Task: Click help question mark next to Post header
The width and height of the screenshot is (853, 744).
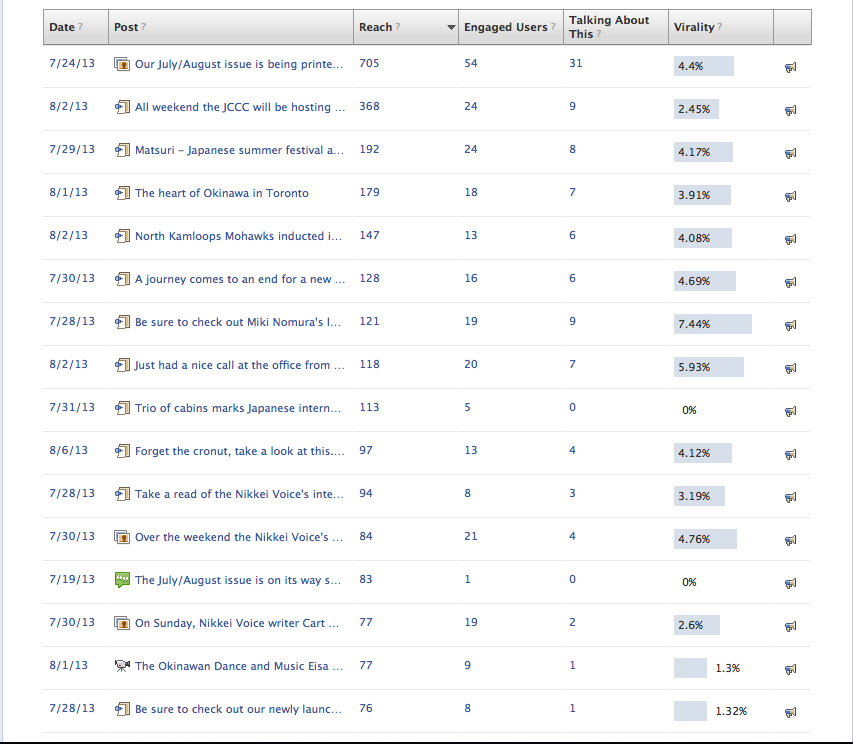Action: (143, 27)
